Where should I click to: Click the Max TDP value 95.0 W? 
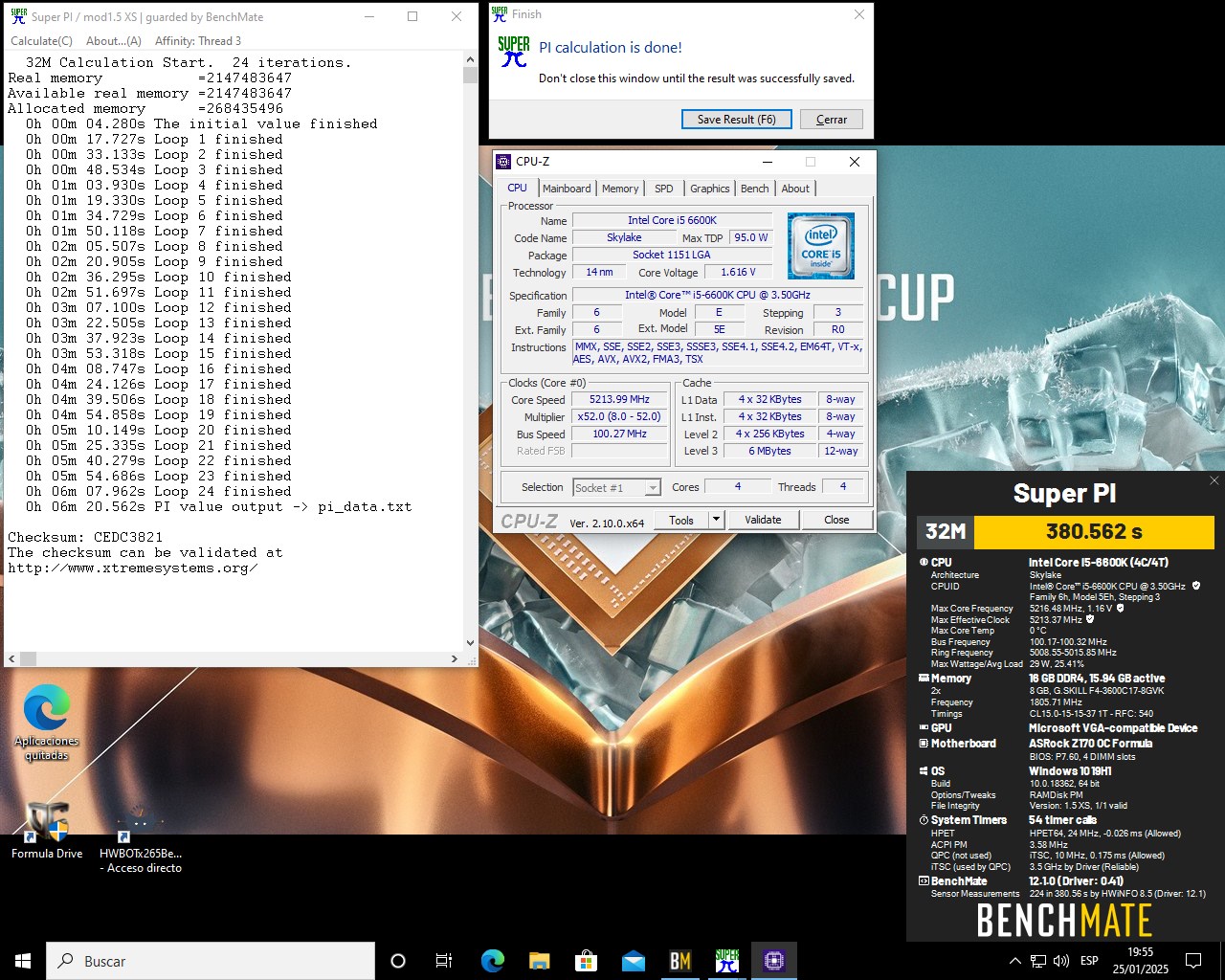click(x=751, y=238)
